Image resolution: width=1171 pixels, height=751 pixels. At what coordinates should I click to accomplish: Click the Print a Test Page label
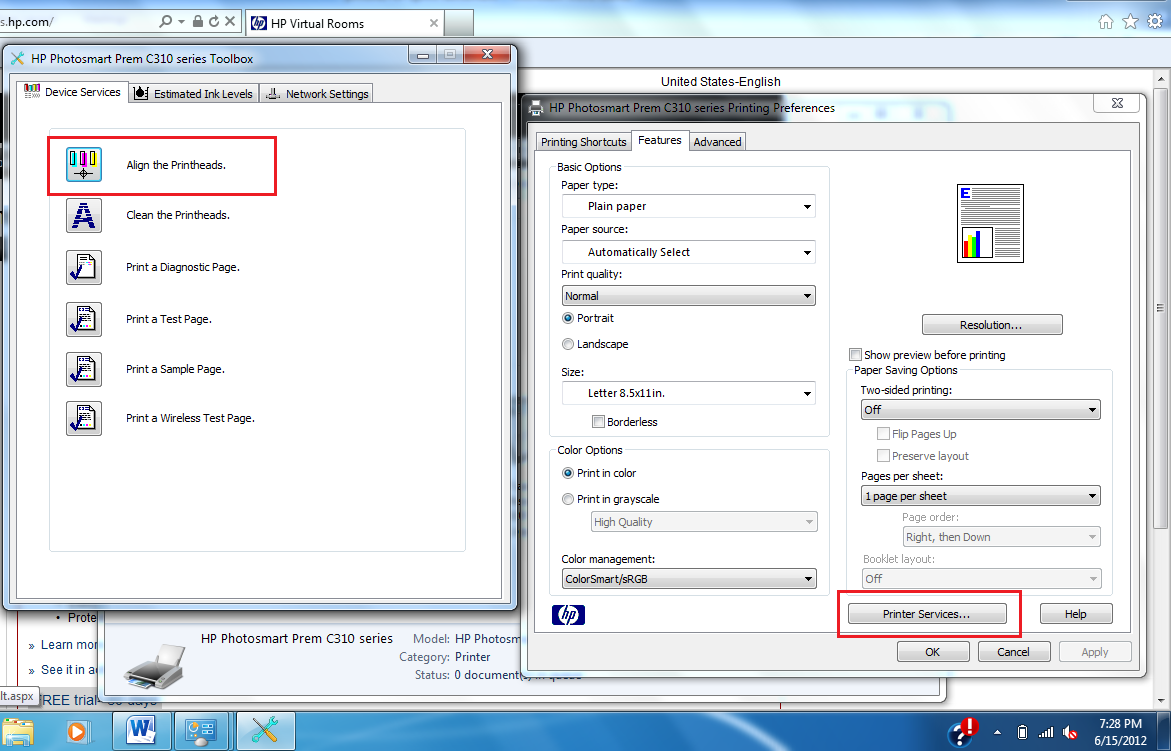169,319
